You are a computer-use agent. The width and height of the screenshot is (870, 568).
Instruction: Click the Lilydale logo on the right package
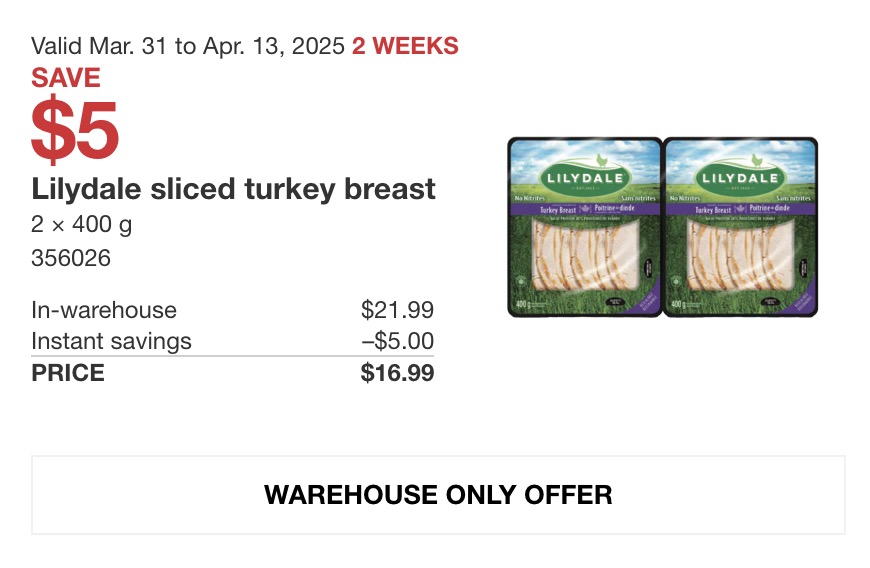click(740, 178)
